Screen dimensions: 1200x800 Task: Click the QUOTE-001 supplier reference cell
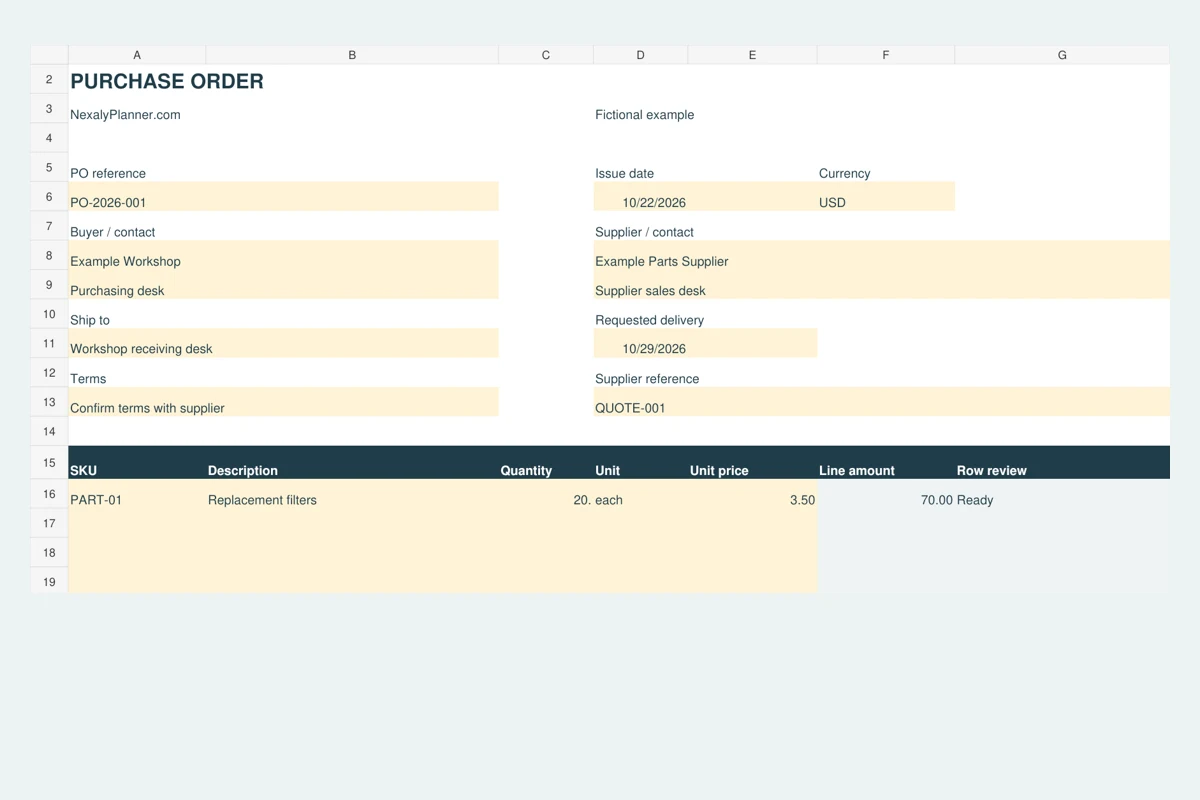pyautogui.click(x=881, y=402)
